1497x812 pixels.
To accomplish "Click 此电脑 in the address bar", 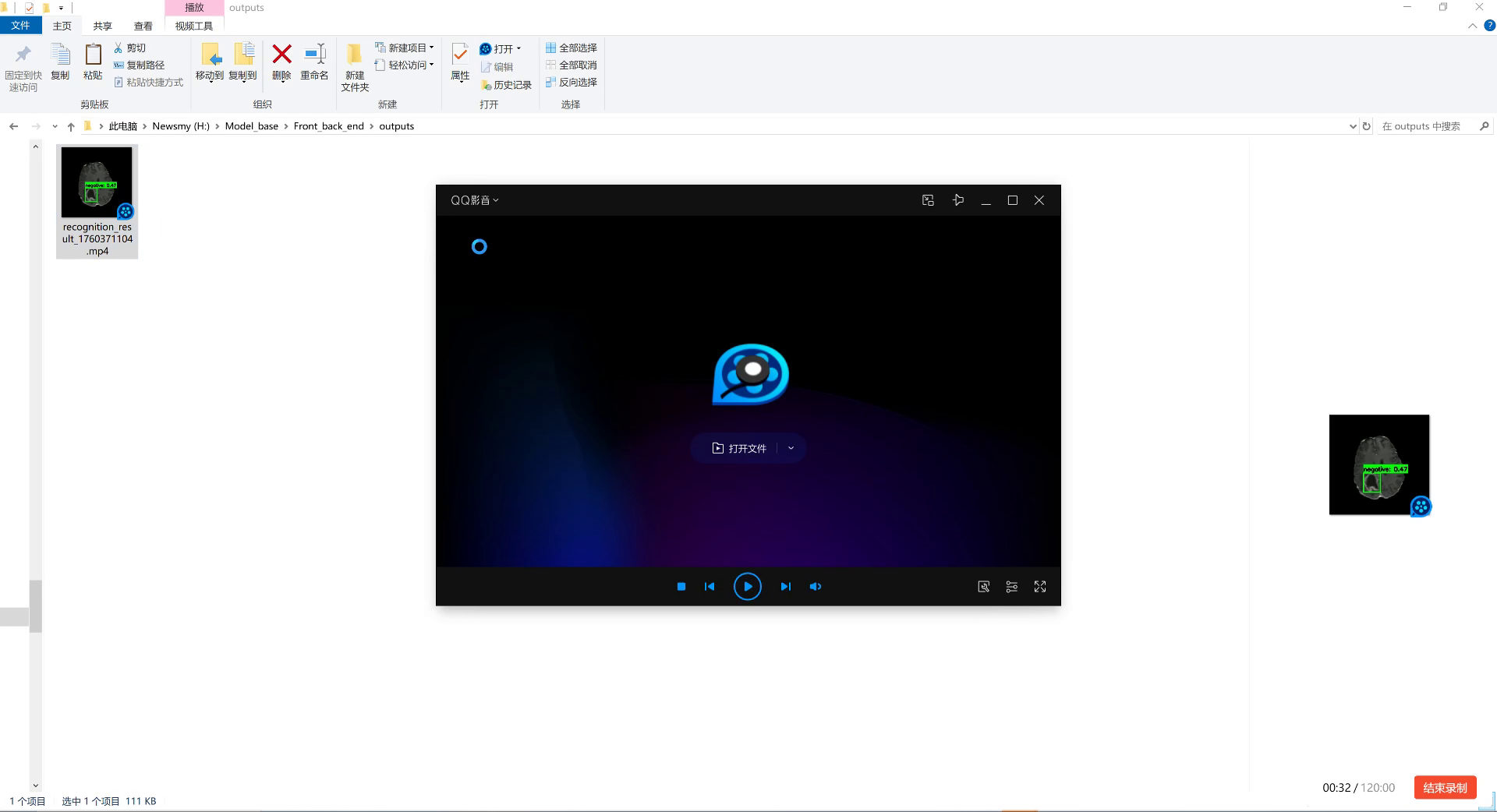I will pyautogui.click(x=122, y=126).
